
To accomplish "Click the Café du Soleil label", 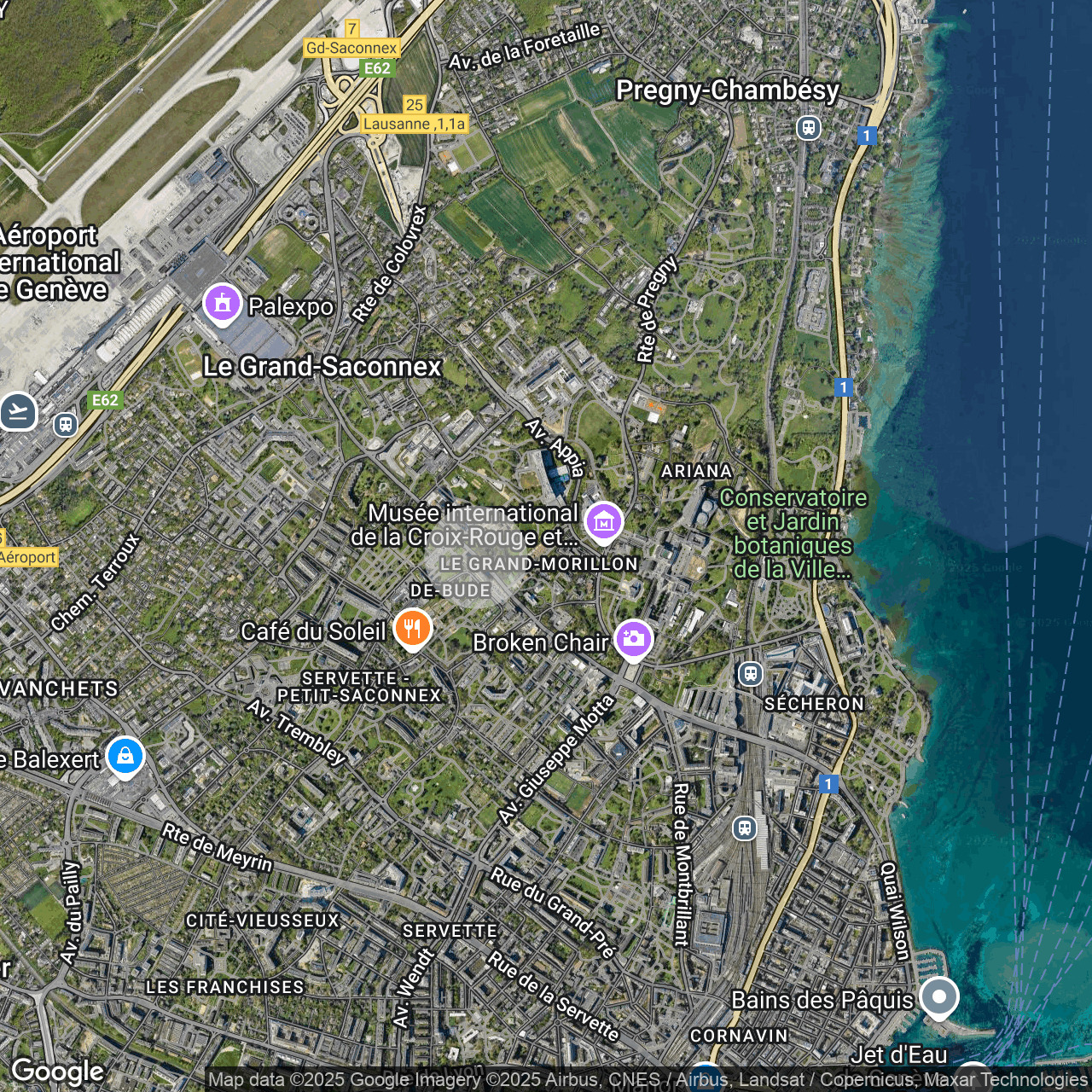I will tap(313, 631).
